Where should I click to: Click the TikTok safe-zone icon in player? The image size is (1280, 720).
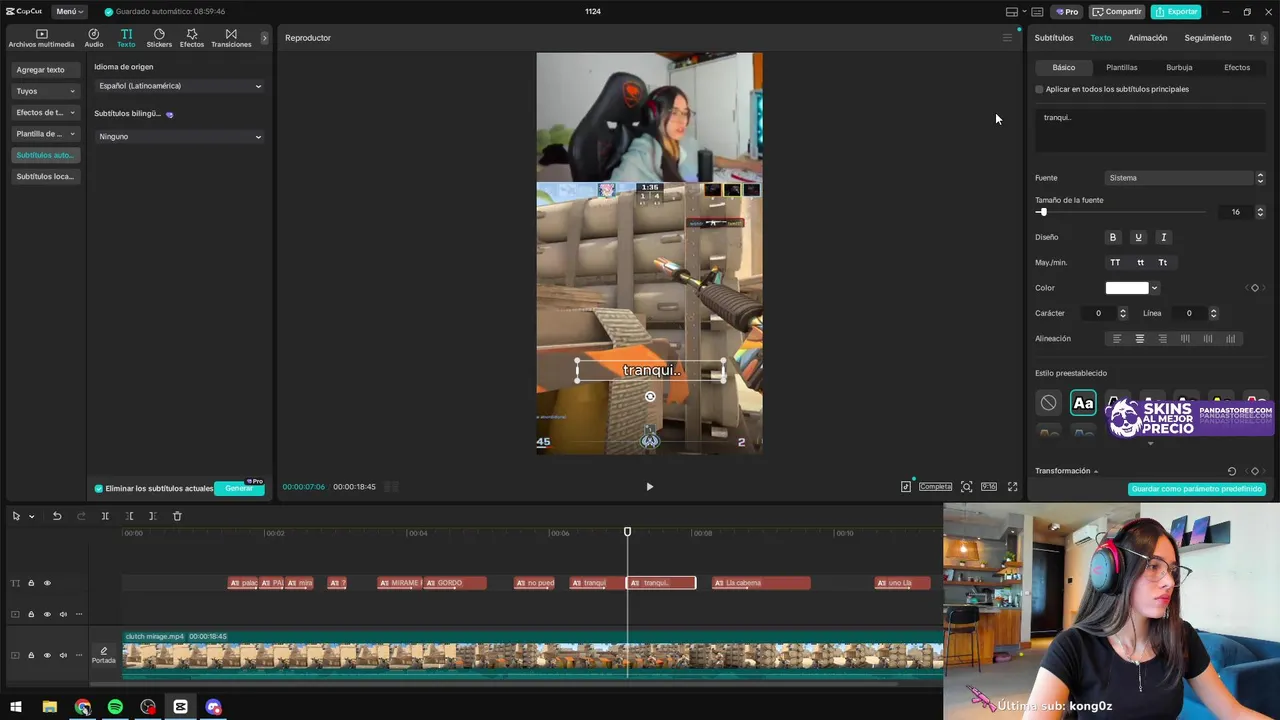click(x=906, y=486)
